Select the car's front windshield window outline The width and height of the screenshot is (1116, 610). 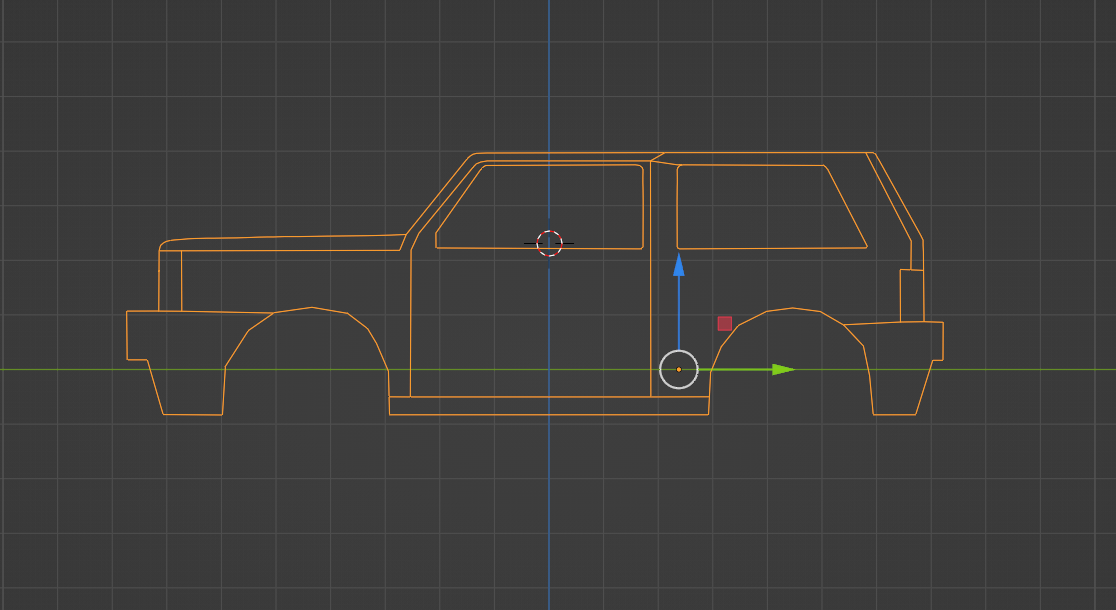tap(539, 206)
